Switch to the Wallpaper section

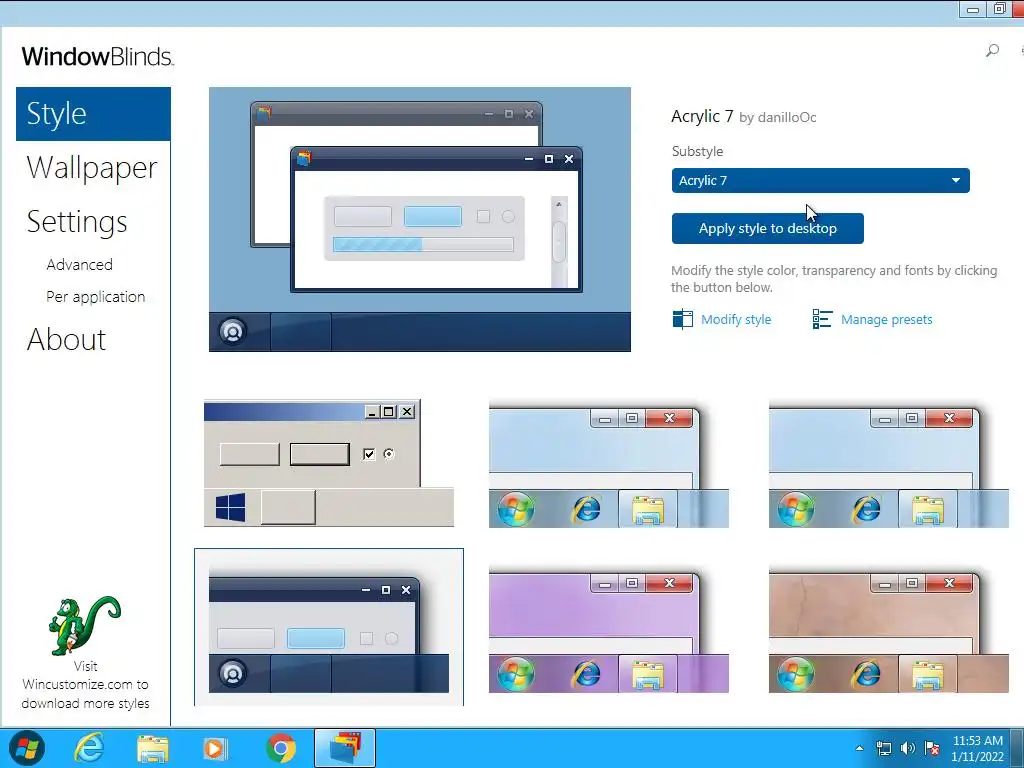pyautogui.click(x=92, y=168)
